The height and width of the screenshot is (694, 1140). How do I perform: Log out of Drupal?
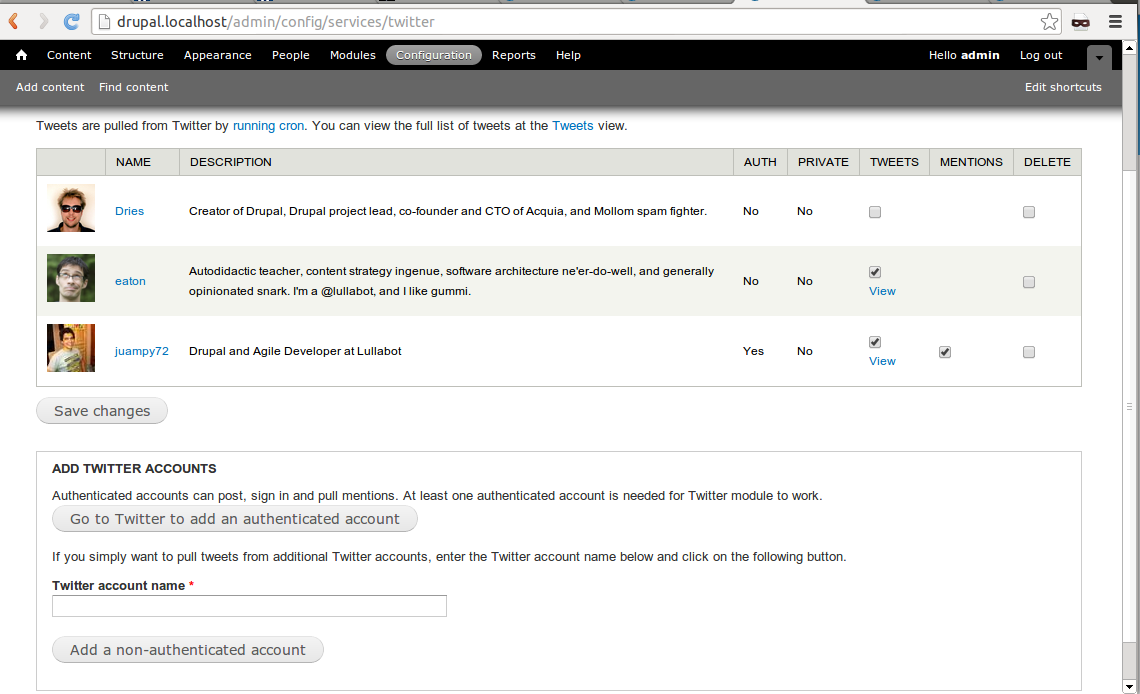(x=1041, y=55)
